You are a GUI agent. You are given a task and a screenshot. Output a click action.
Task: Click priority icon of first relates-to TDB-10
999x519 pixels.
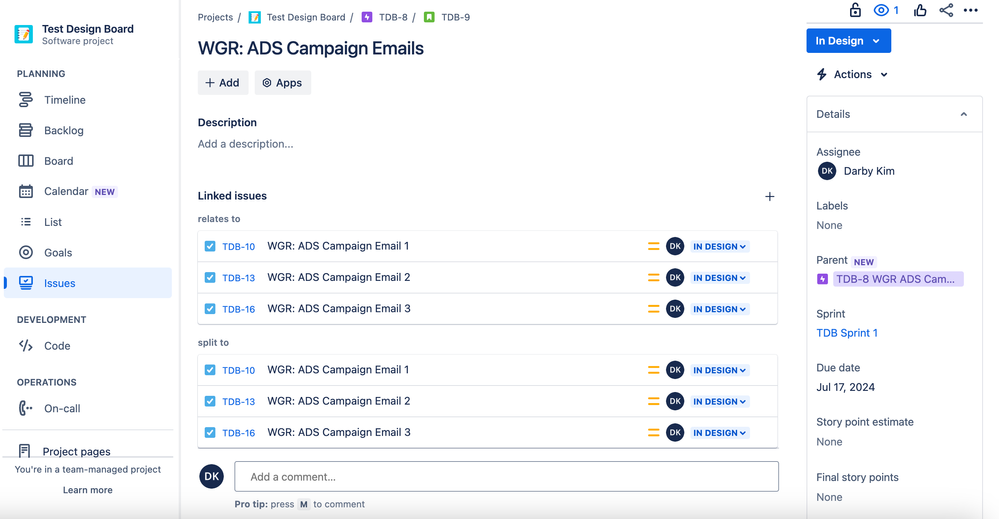coord(653,246)
